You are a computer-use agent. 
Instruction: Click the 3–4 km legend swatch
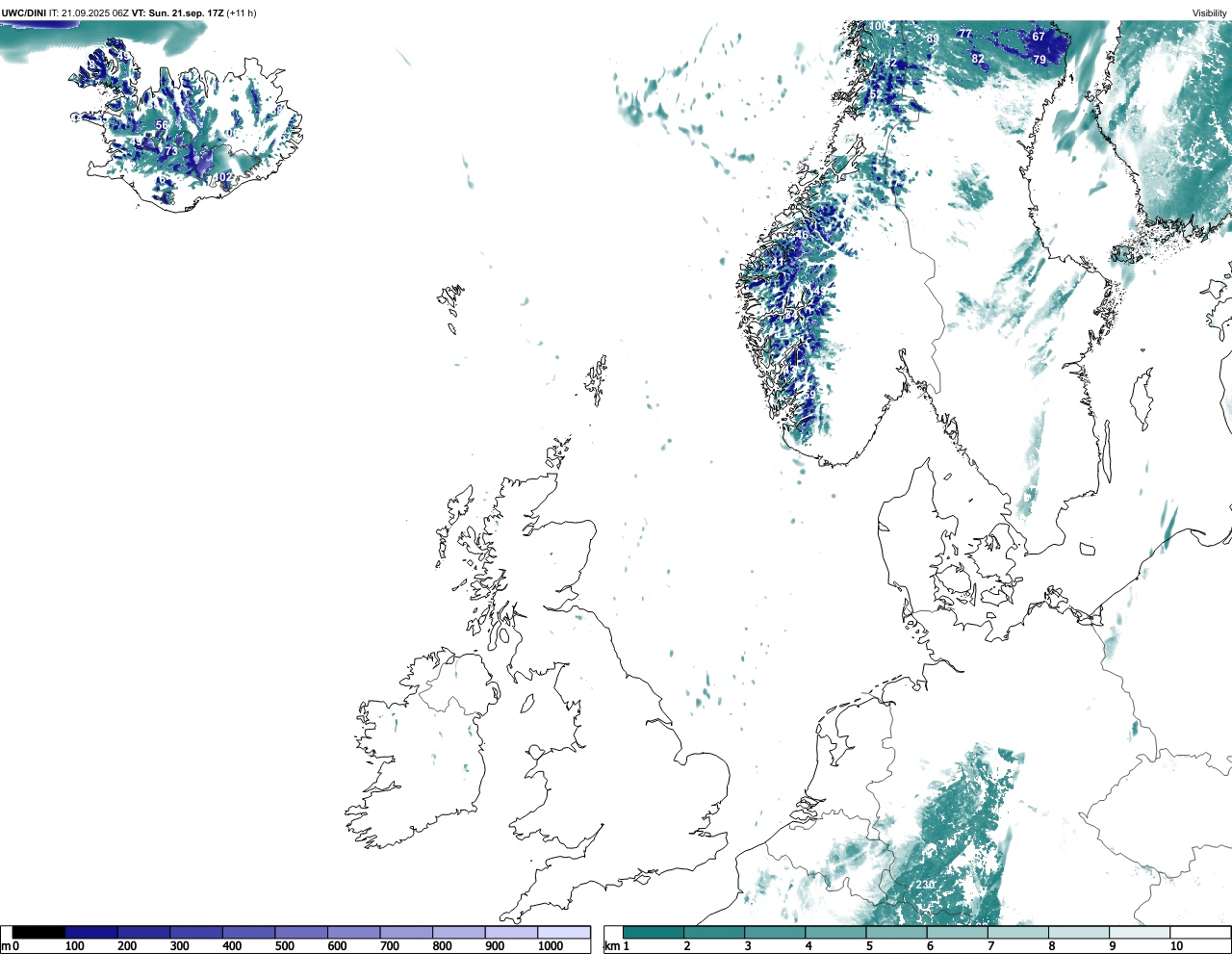tap(775, 932)
